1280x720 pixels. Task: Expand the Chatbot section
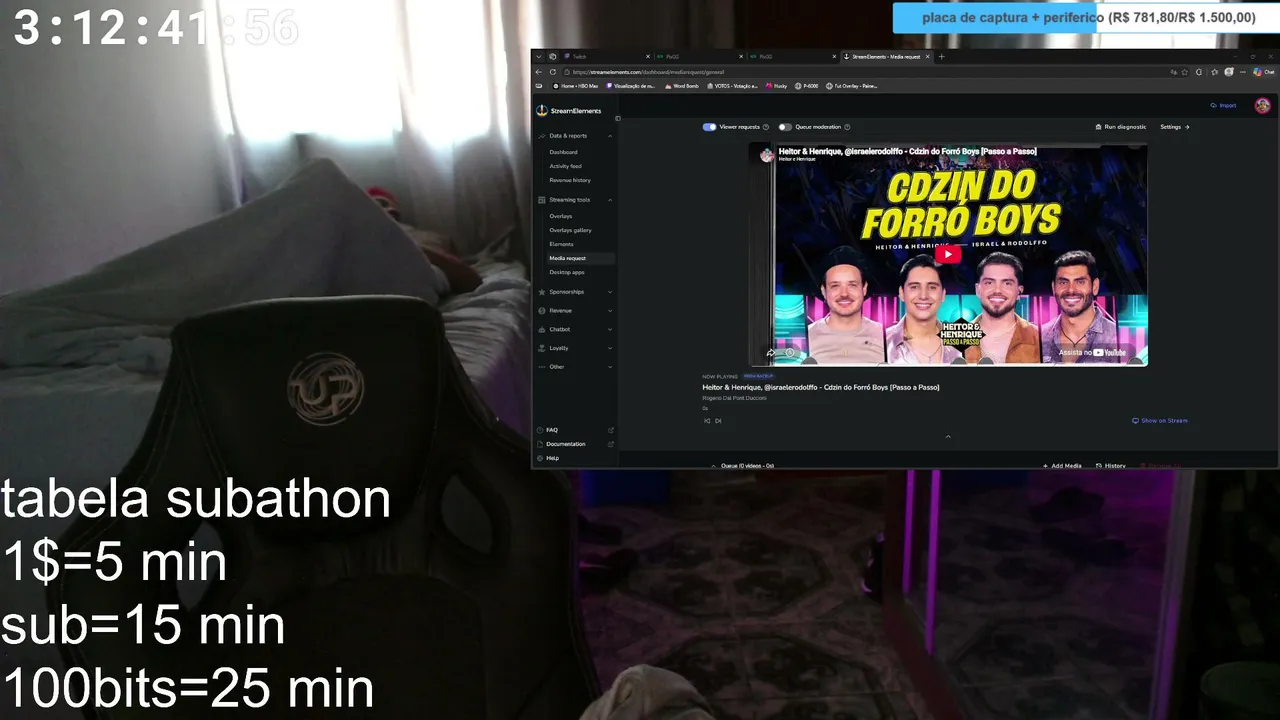pyautogui.click(x=610, y=329)
